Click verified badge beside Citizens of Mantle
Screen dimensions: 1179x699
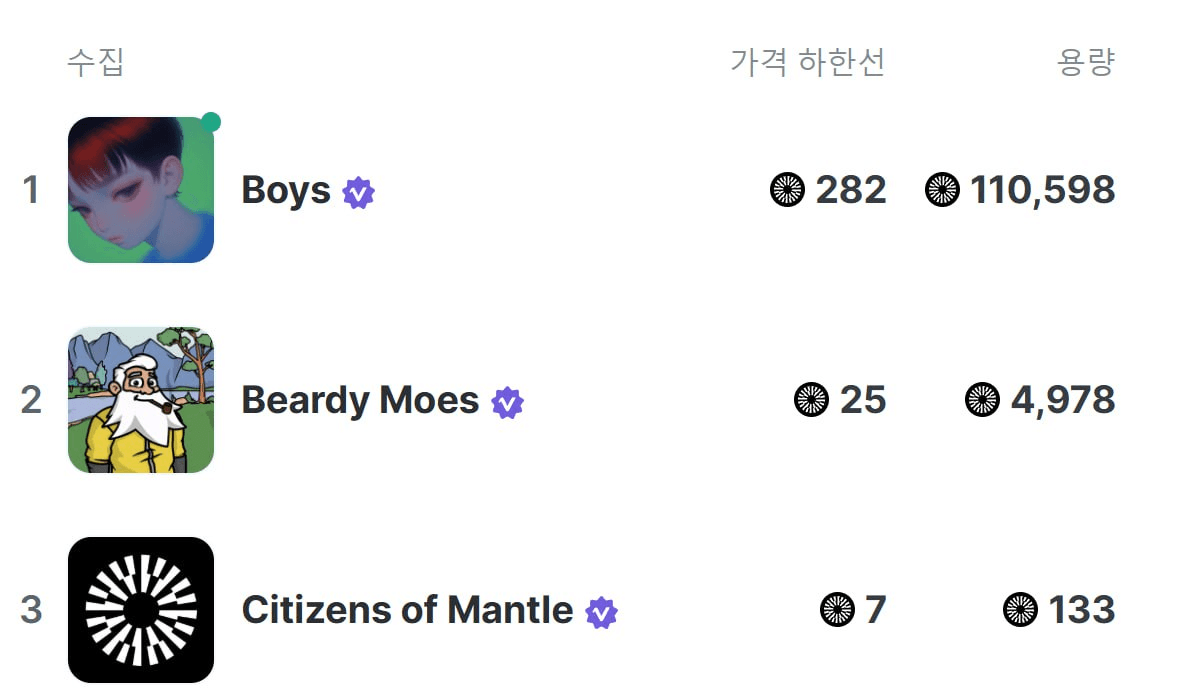pos(602,613)
